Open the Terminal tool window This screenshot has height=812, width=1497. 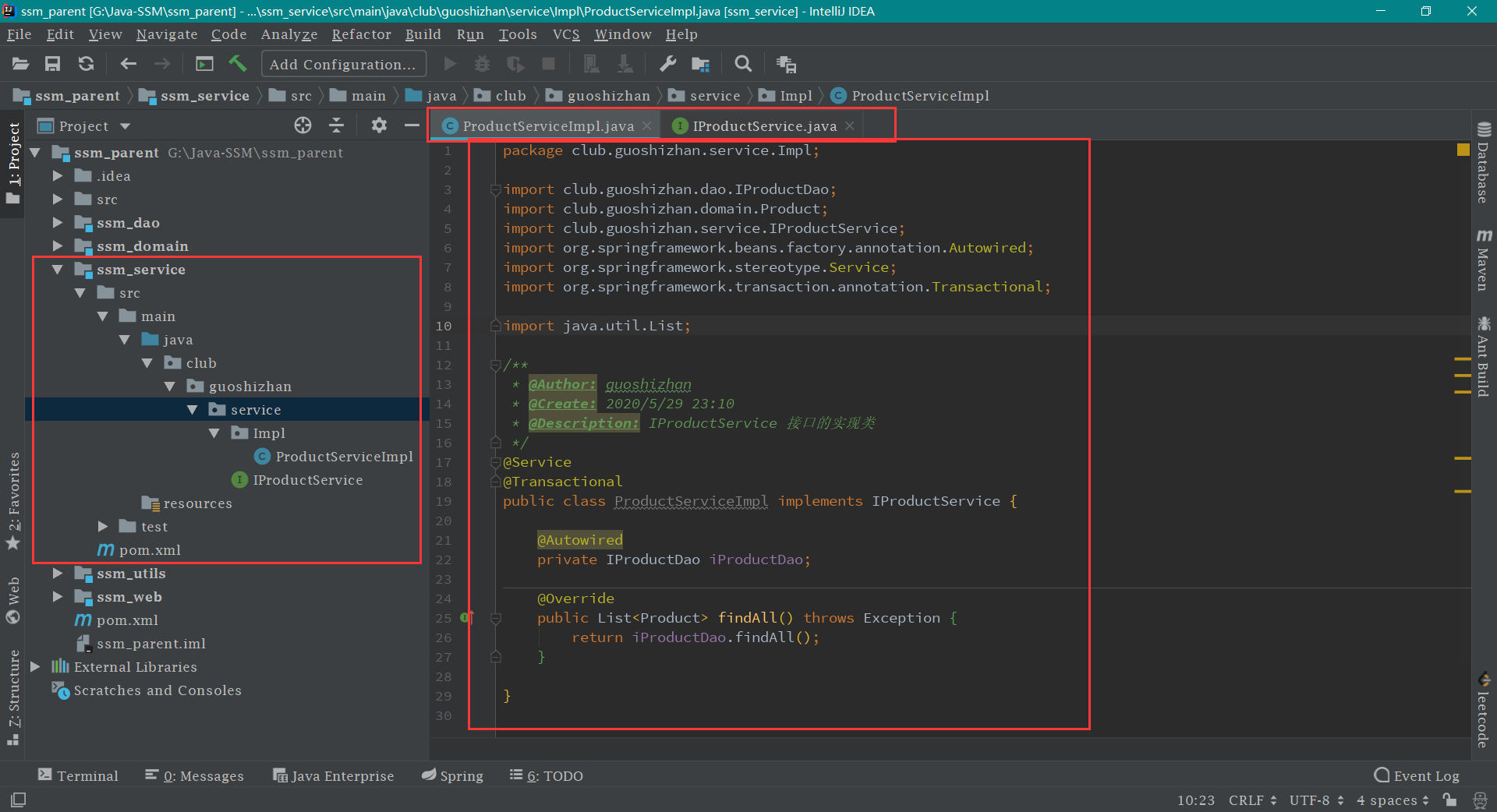pos(79,775)
